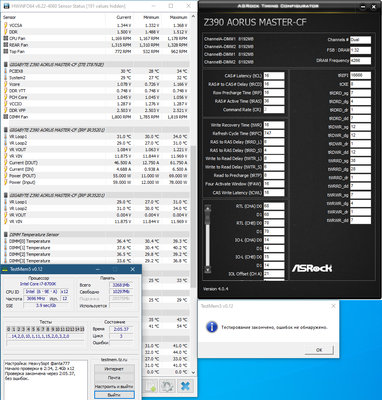The width and height of the screenshot is (382, 400).
Task: Click the blue X close-sensors icon
Action: pos(185,386)
